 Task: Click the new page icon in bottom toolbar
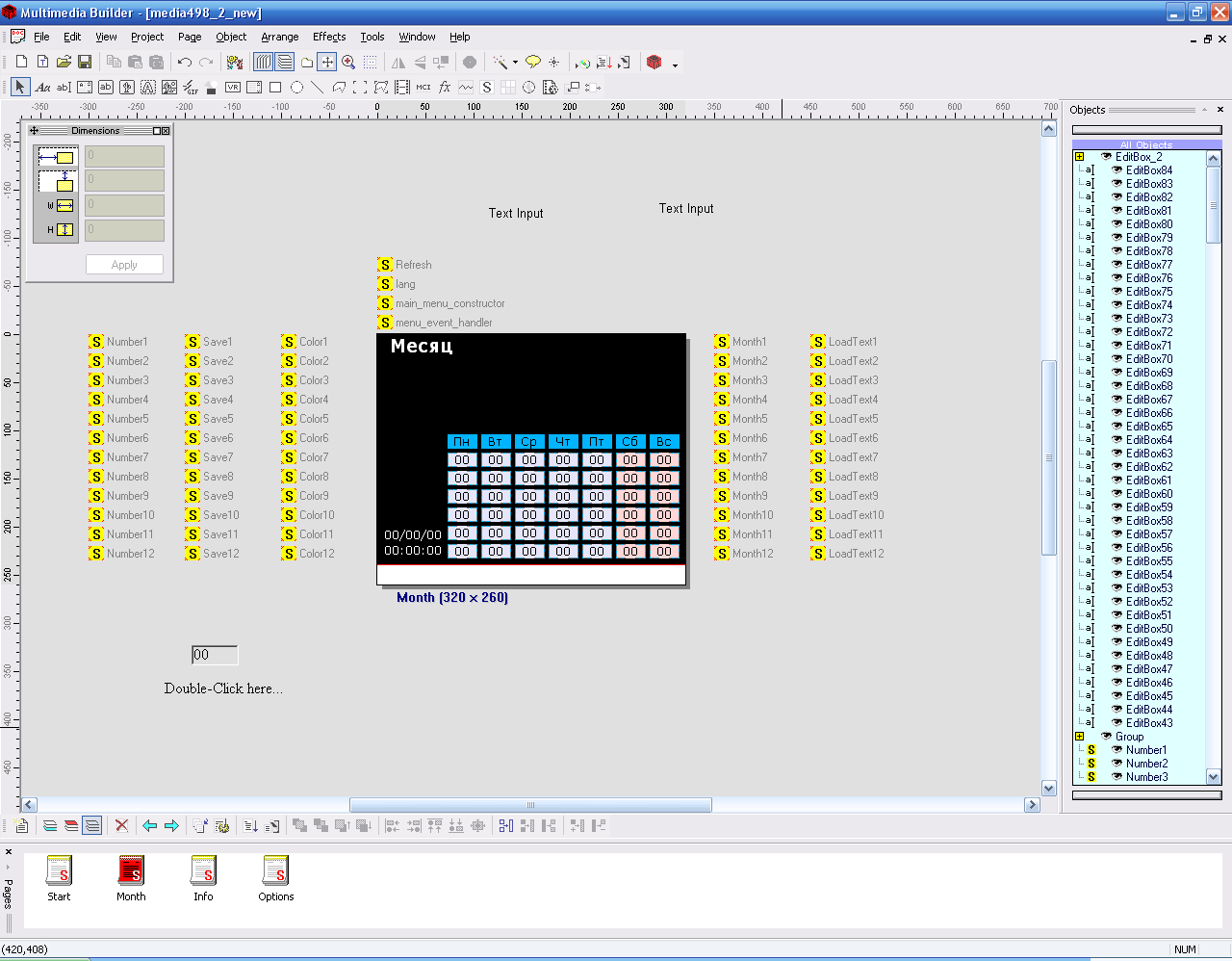coord(21,825)
